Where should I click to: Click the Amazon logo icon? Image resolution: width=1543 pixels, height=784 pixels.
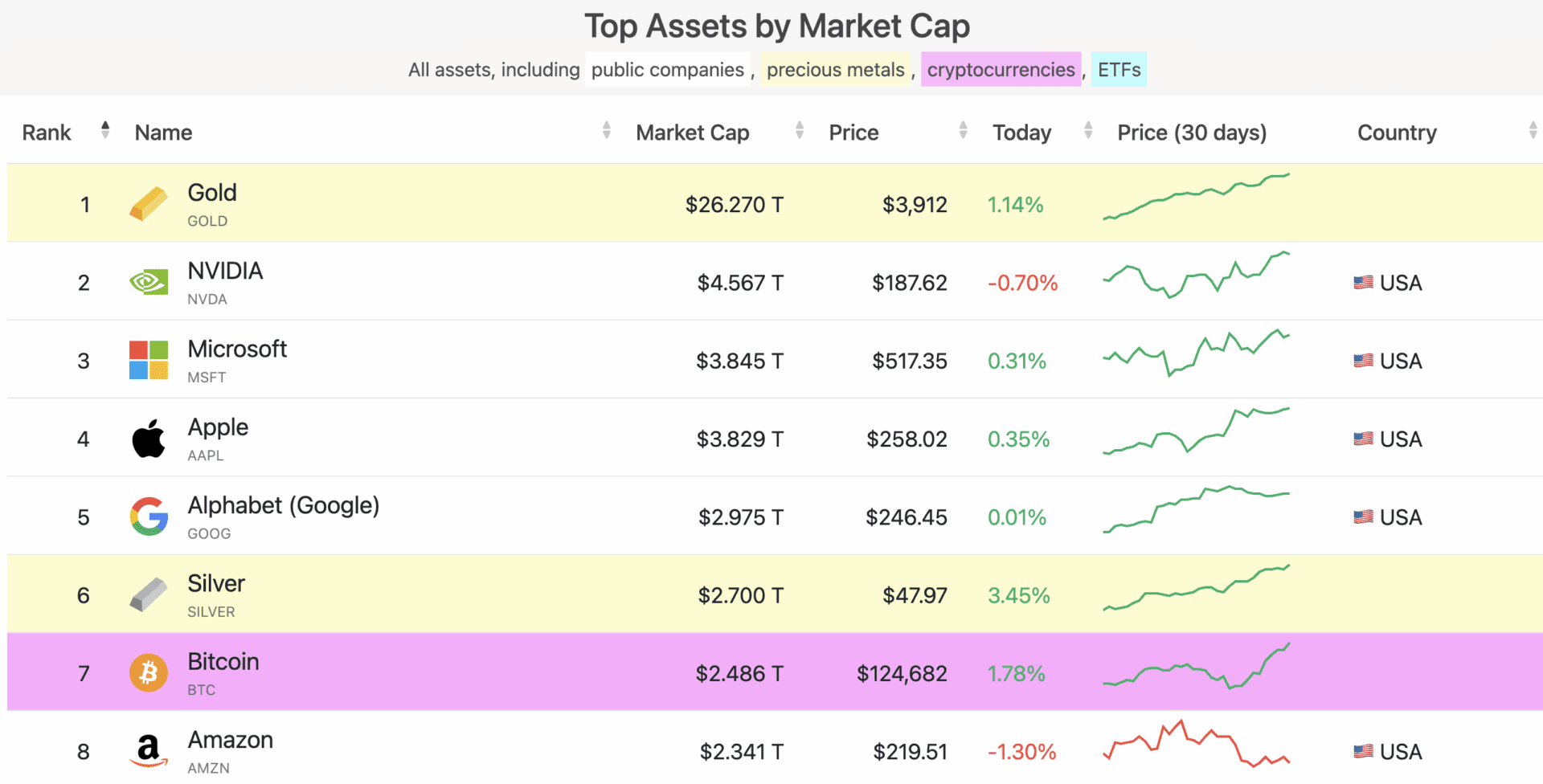(x=149, y=751)
